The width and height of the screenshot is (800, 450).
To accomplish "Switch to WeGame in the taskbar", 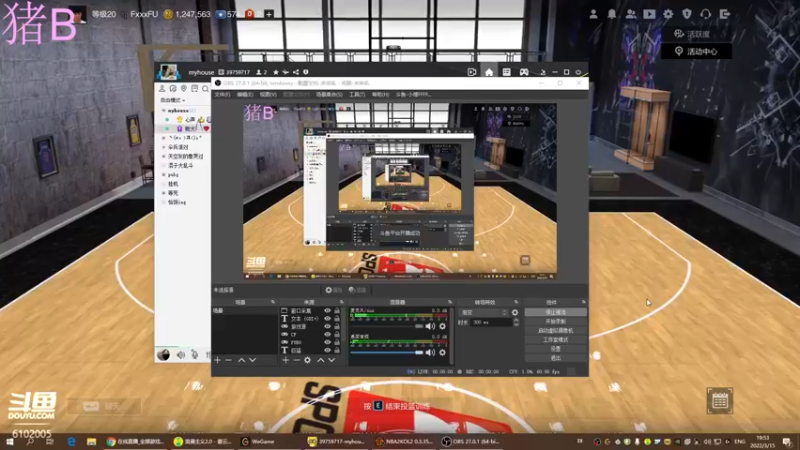I will pos(258,442).
